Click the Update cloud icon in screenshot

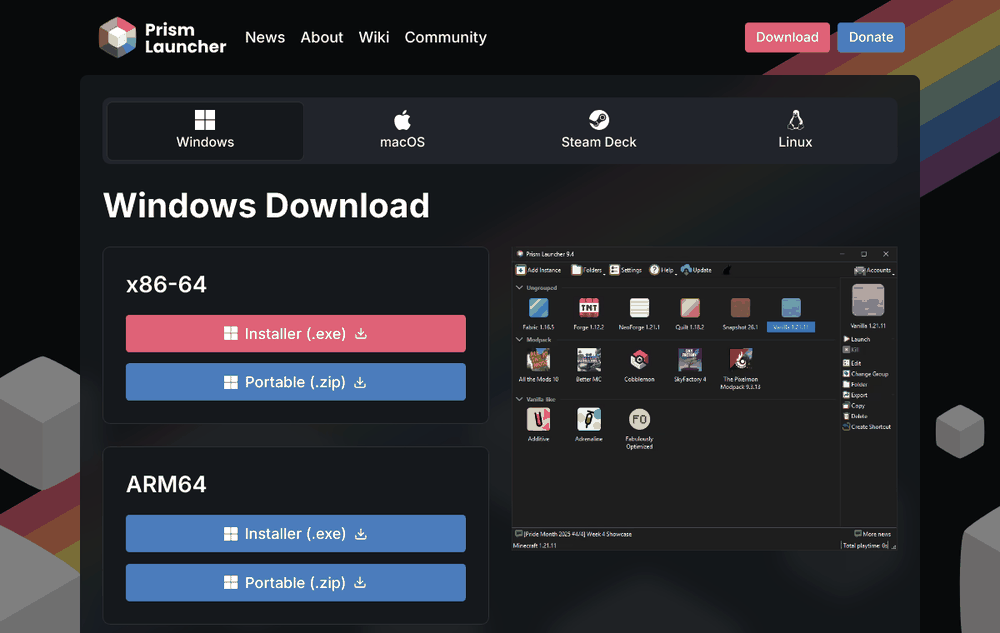(686, 270)
